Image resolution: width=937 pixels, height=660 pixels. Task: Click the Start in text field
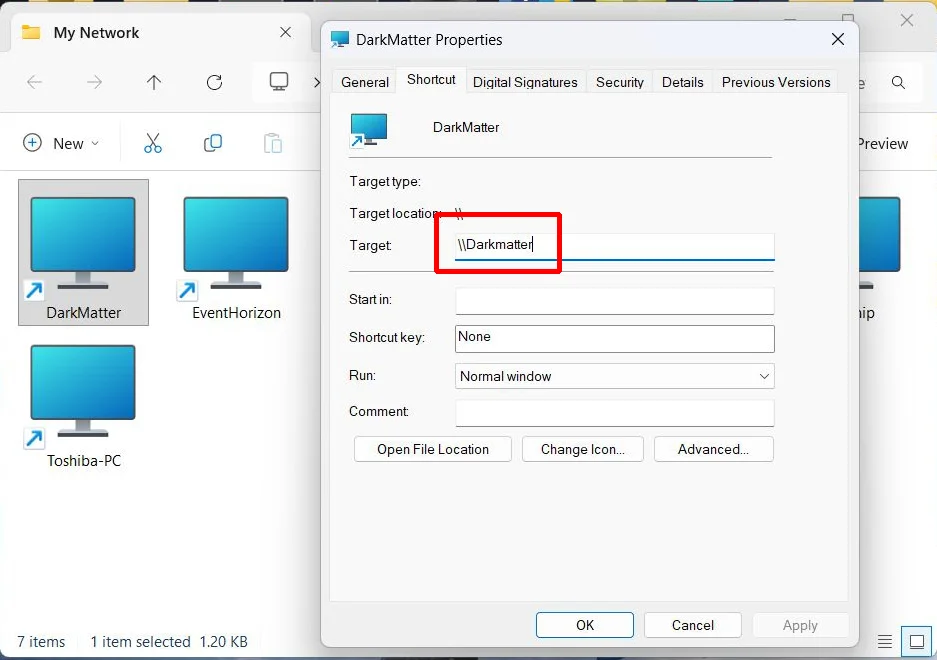614,300
